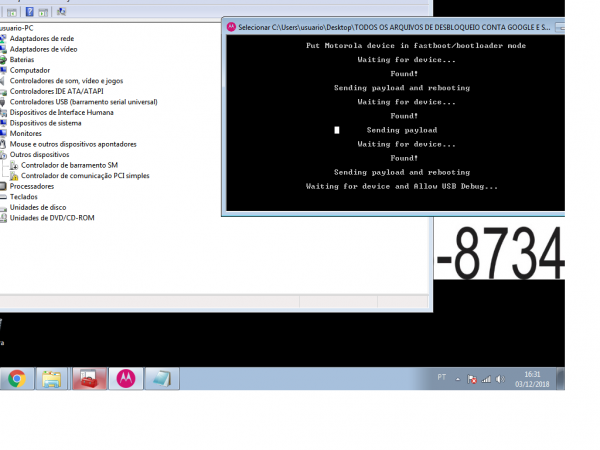Open Help from the blue question-mark icon

(x=29, y=12)
